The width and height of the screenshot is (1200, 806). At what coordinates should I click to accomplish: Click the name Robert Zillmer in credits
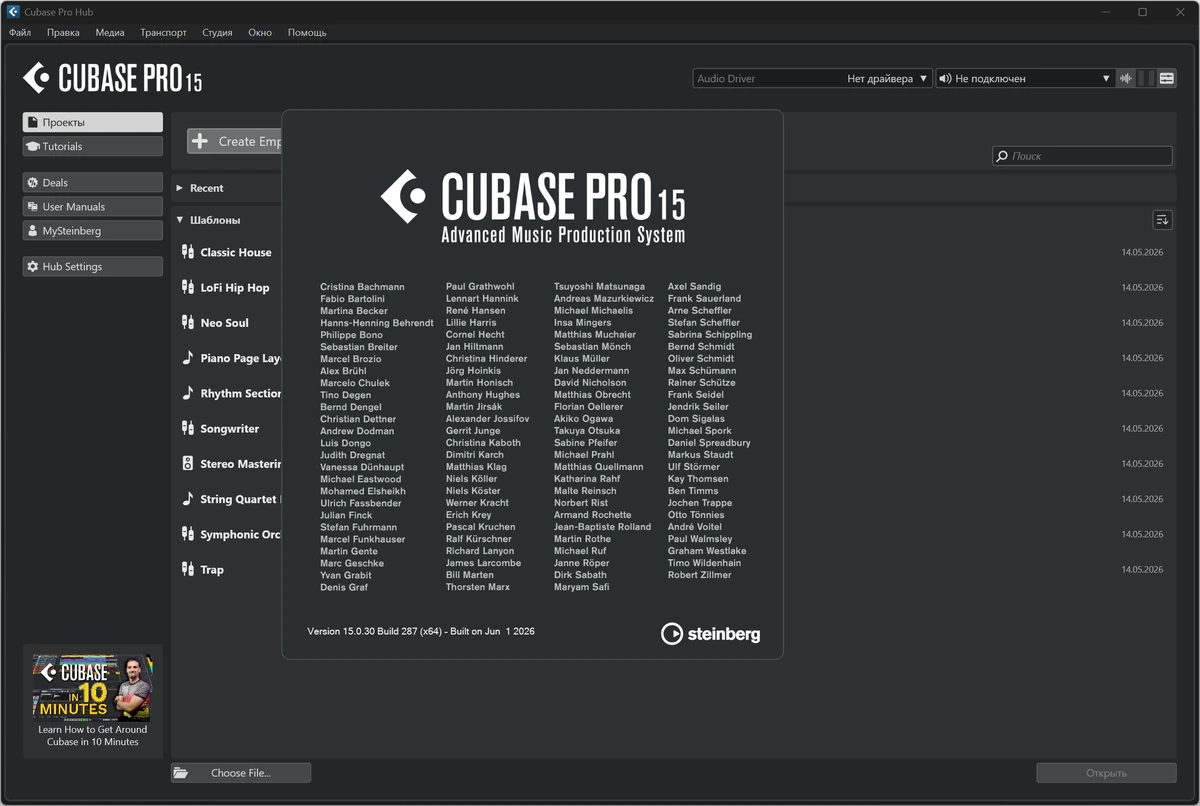tap(700, 575)
